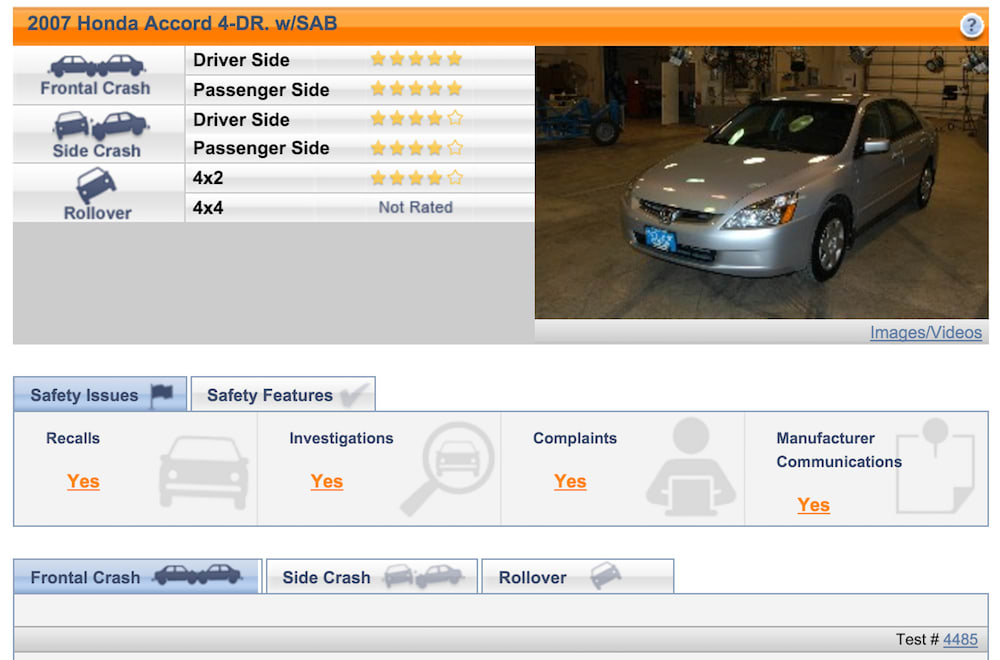Click the side crash 'Driver Side' row label
This screenshot has width=1000, height=660.
point(241,120)
